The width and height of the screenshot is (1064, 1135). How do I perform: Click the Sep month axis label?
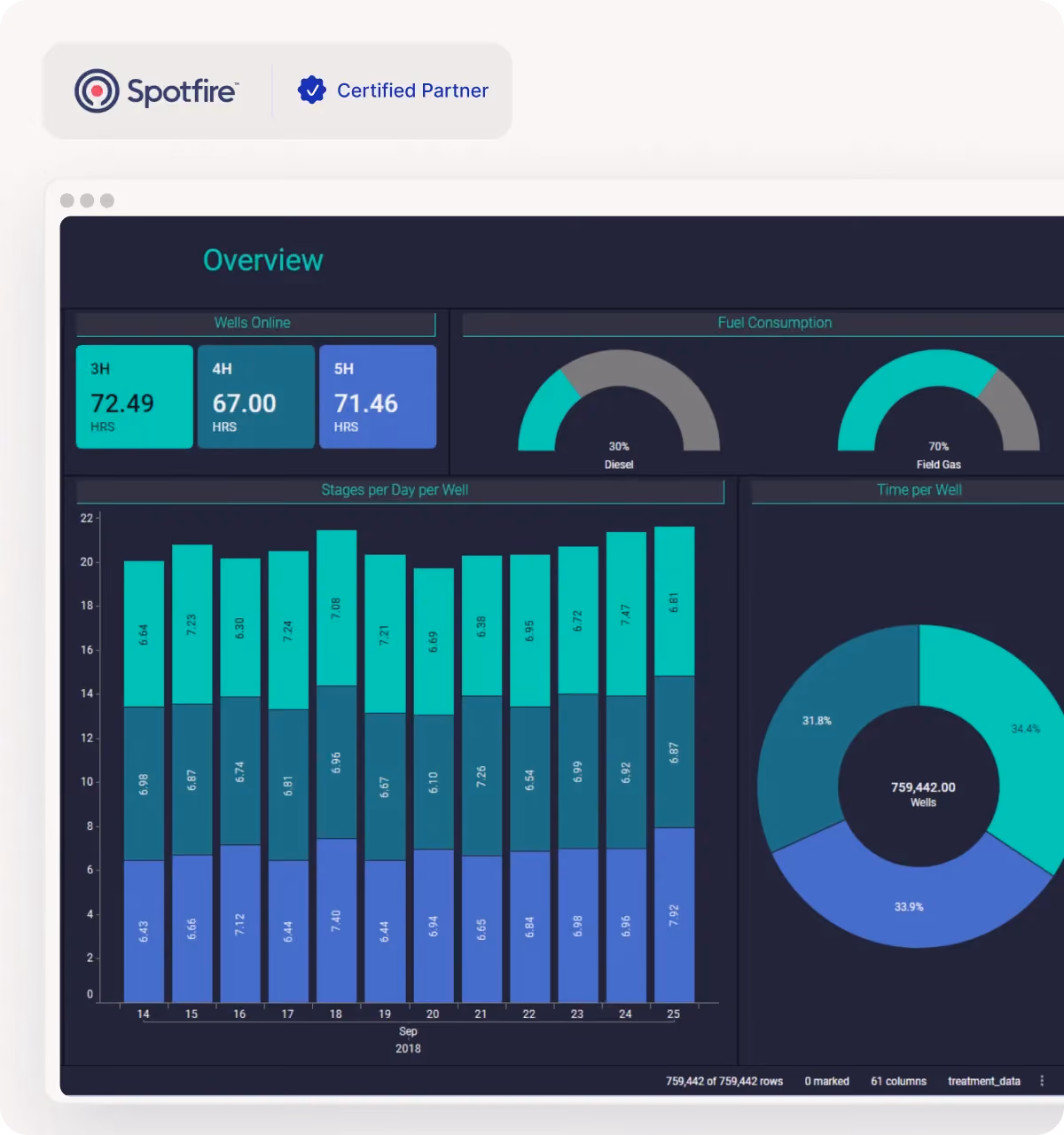pyautogui.click(x=408, y=1031)
